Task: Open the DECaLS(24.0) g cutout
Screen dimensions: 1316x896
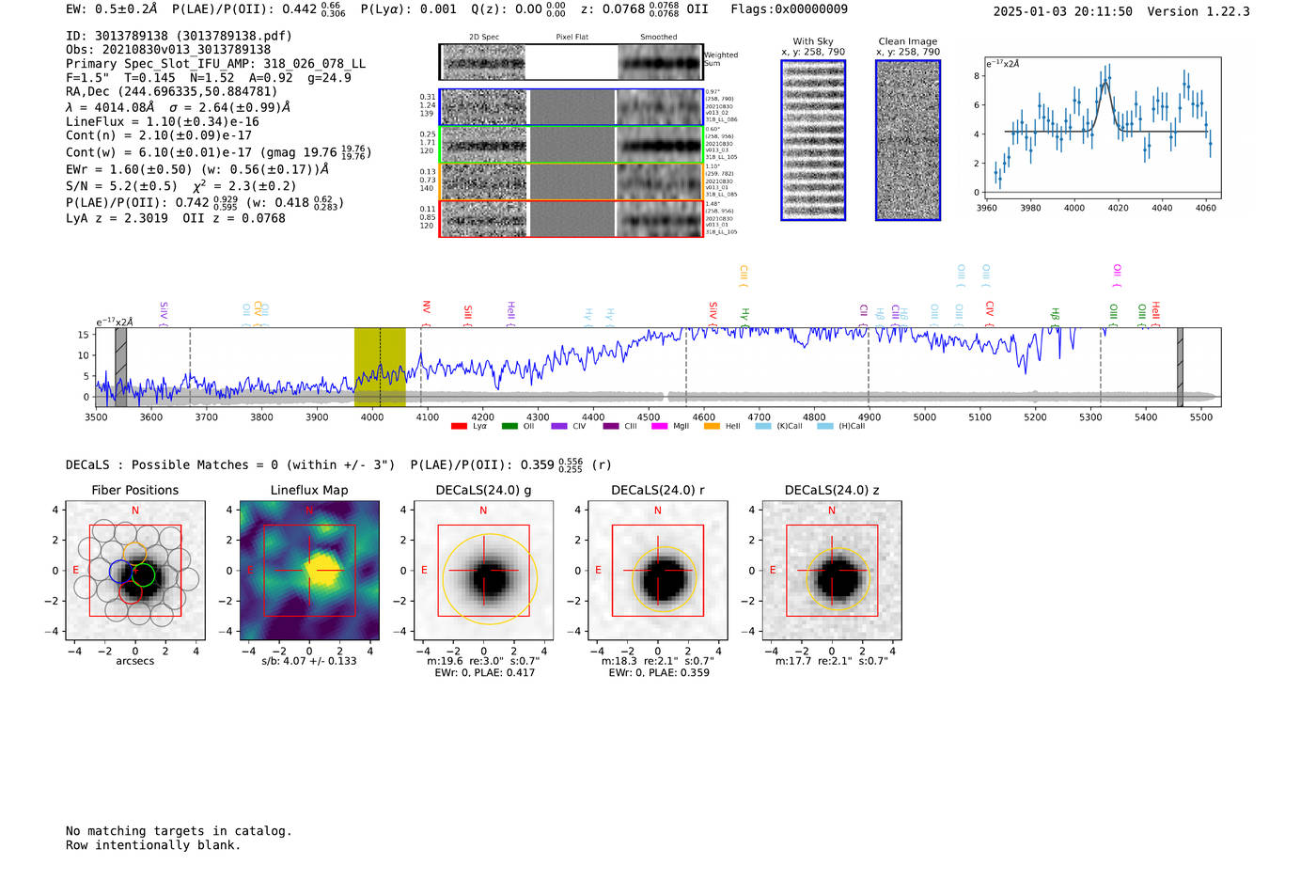Action: [x=484, y=571]
